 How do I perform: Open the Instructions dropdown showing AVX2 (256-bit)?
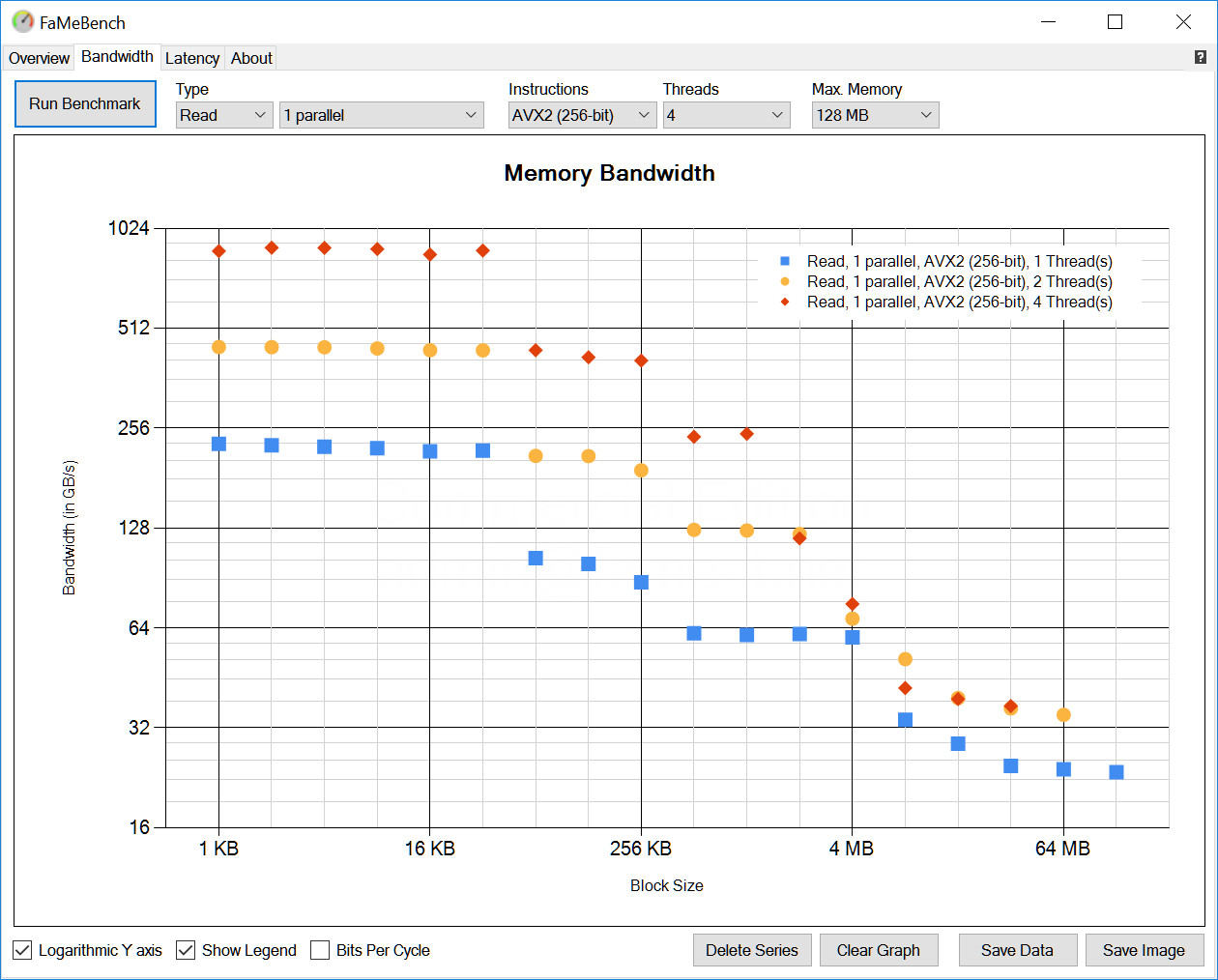(582, 115)
